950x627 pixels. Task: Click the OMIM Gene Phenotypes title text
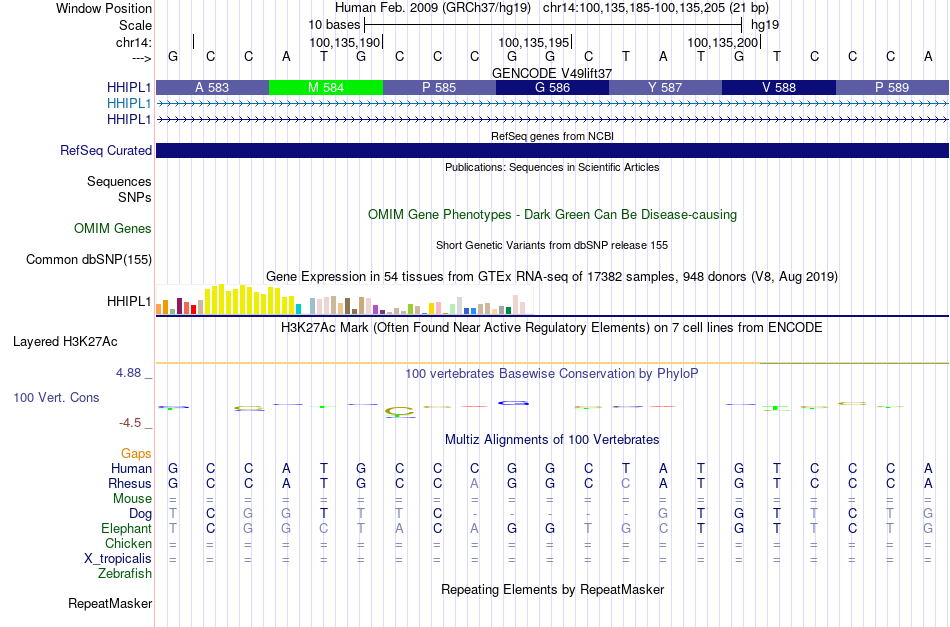click(x=553, y=214)
